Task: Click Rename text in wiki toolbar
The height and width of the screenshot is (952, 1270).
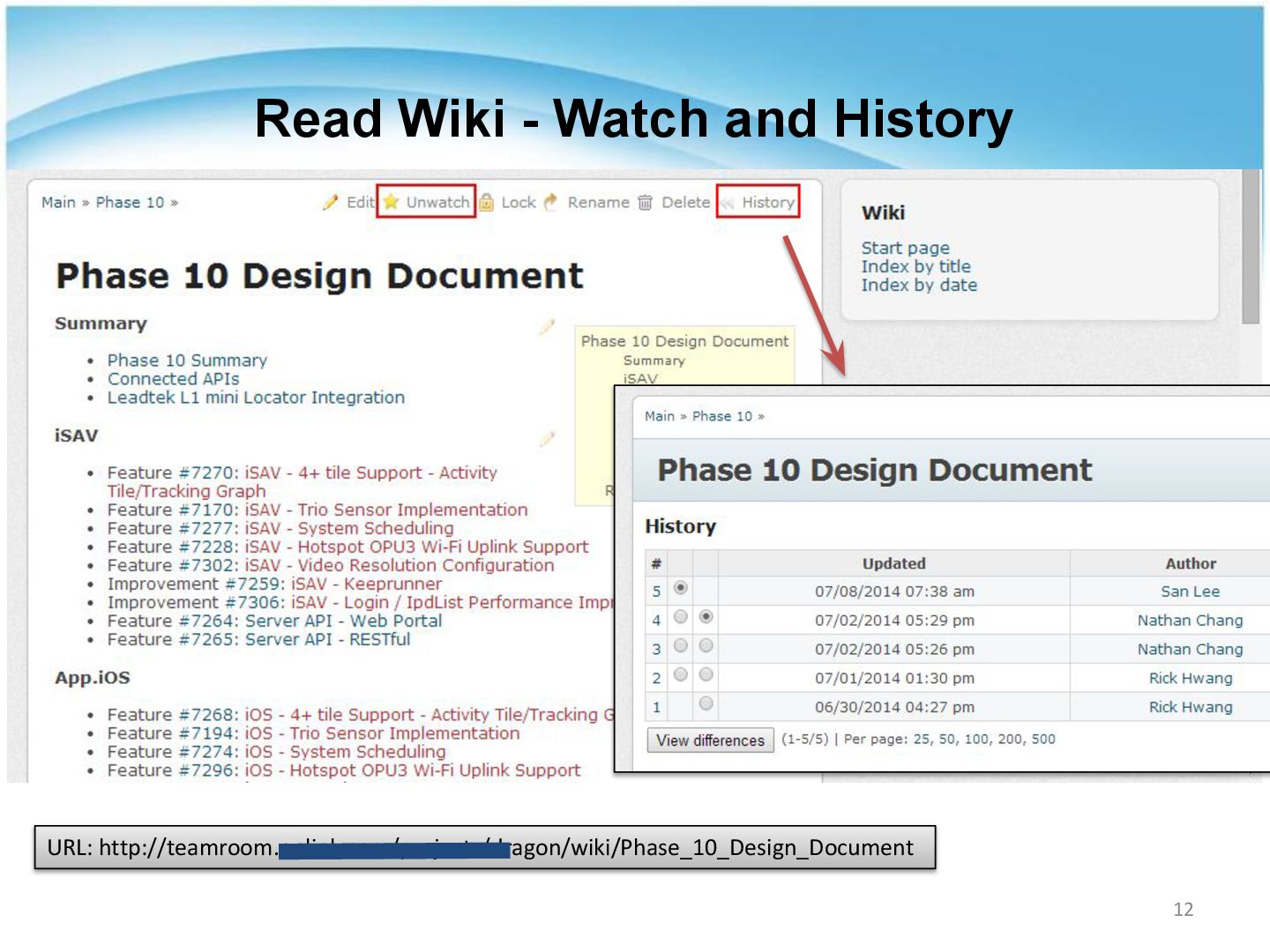Action: pos(599,203)
